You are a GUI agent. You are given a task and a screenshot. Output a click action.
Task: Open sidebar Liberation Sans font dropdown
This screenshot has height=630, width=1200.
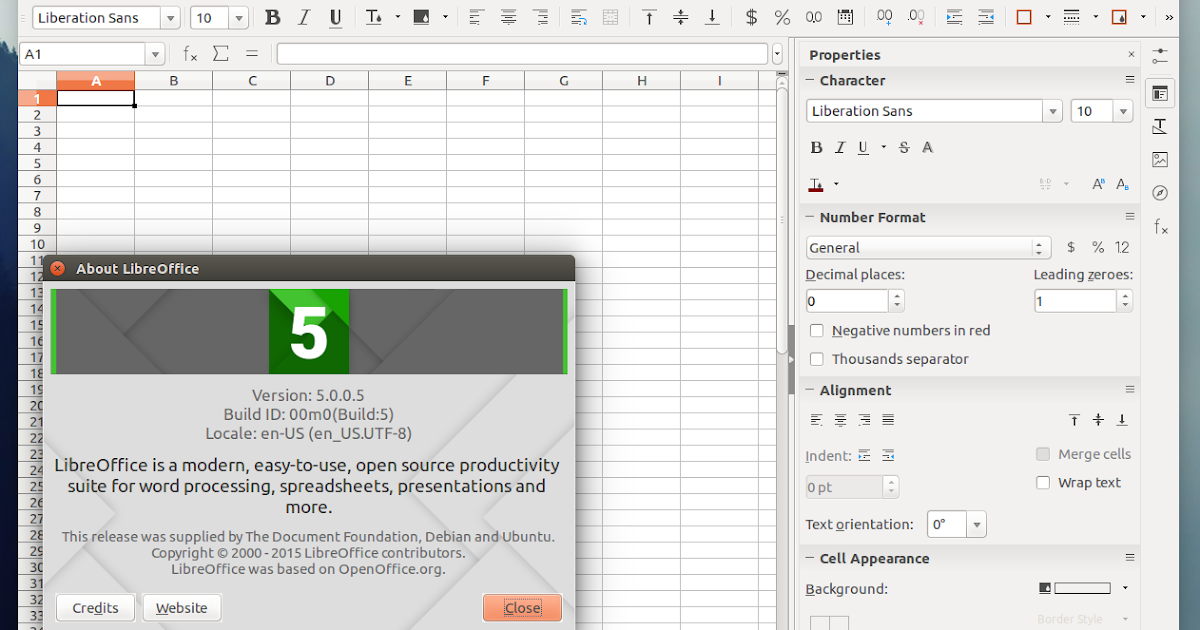click(1052, 112)
